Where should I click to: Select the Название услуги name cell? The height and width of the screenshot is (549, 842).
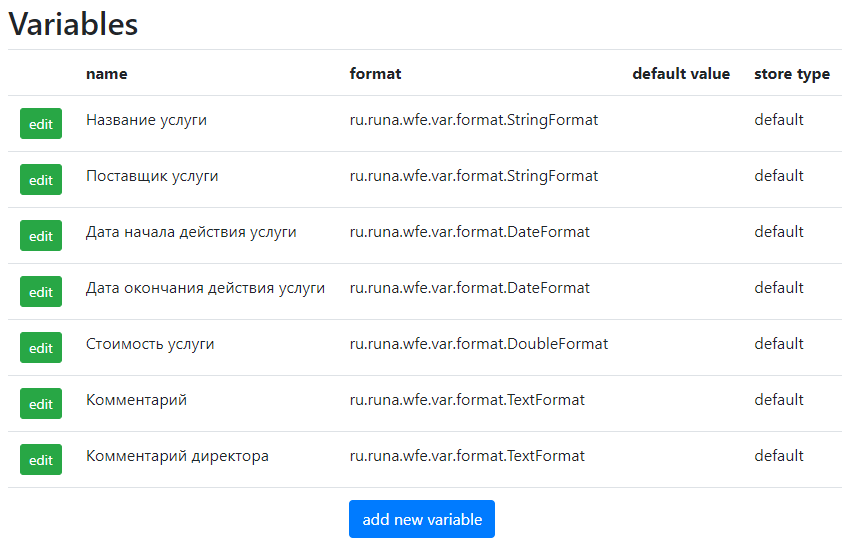(146, 120)
